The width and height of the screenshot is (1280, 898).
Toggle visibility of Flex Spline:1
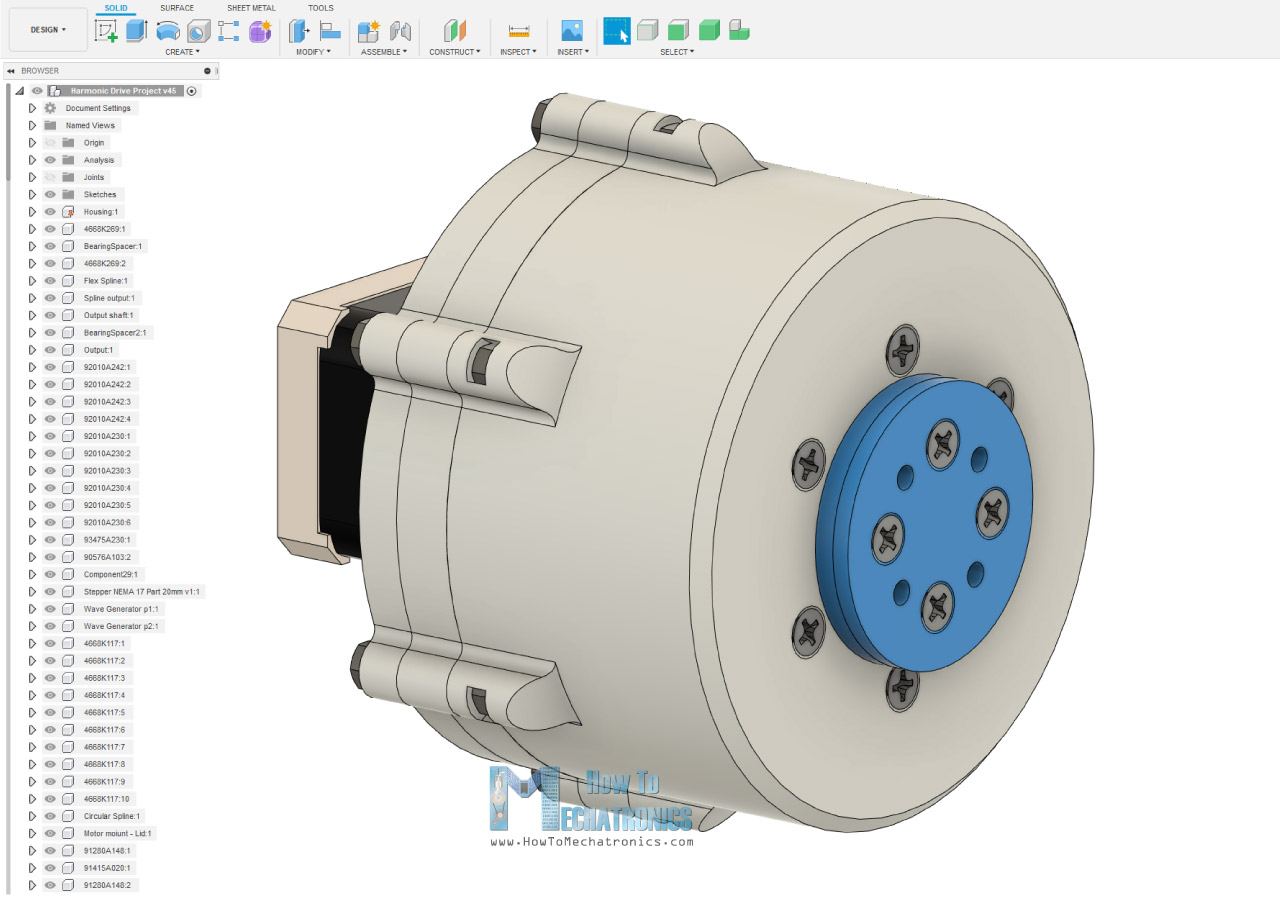click(49, 281)
